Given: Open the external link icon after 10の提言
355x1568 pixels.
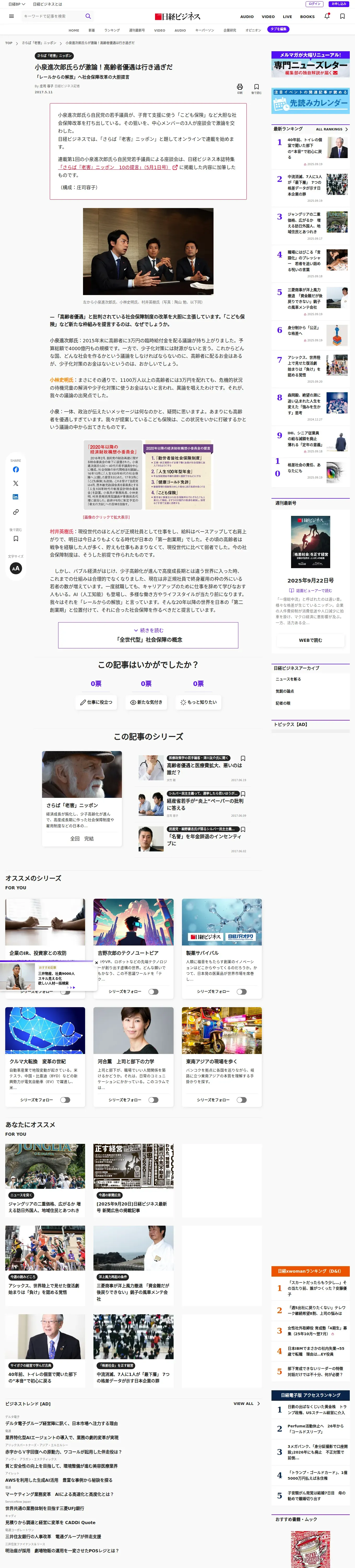Looking at the screenshot, I should point(175,168).
